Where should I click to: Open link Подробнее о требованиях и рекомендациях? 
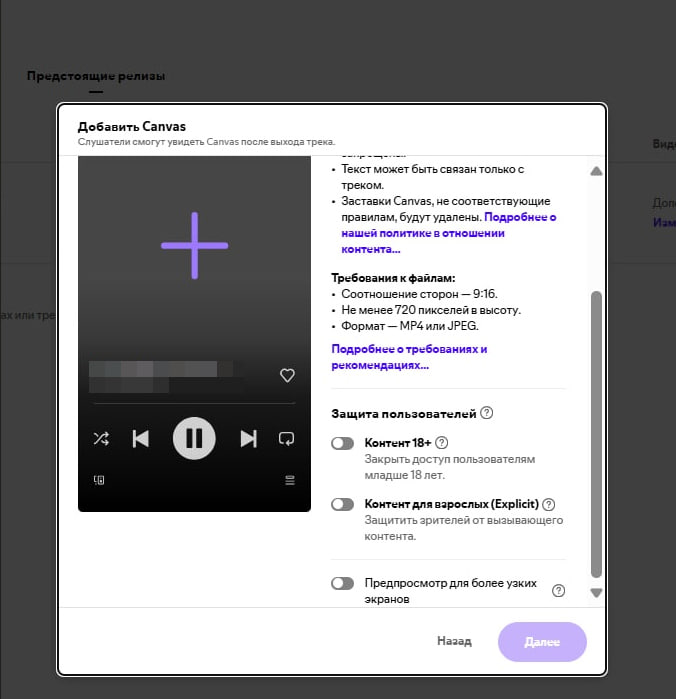pos(409,357)
